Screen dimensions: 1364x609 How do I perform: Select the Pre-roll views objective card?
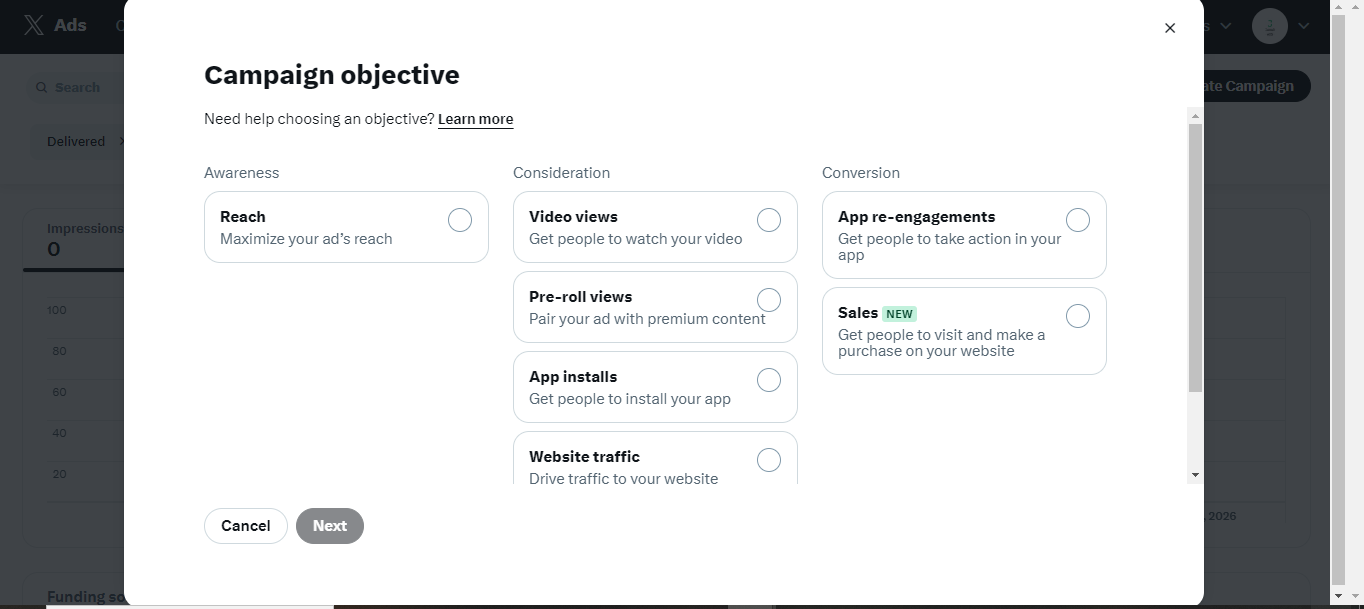pyautogui.click(x=655, y=307)
